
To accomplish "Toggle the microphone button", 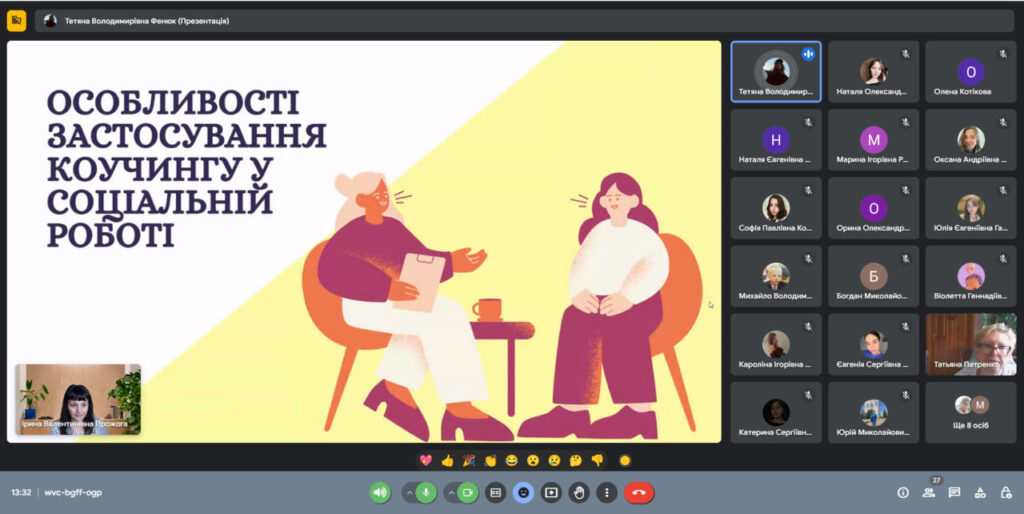I will 427,492.
